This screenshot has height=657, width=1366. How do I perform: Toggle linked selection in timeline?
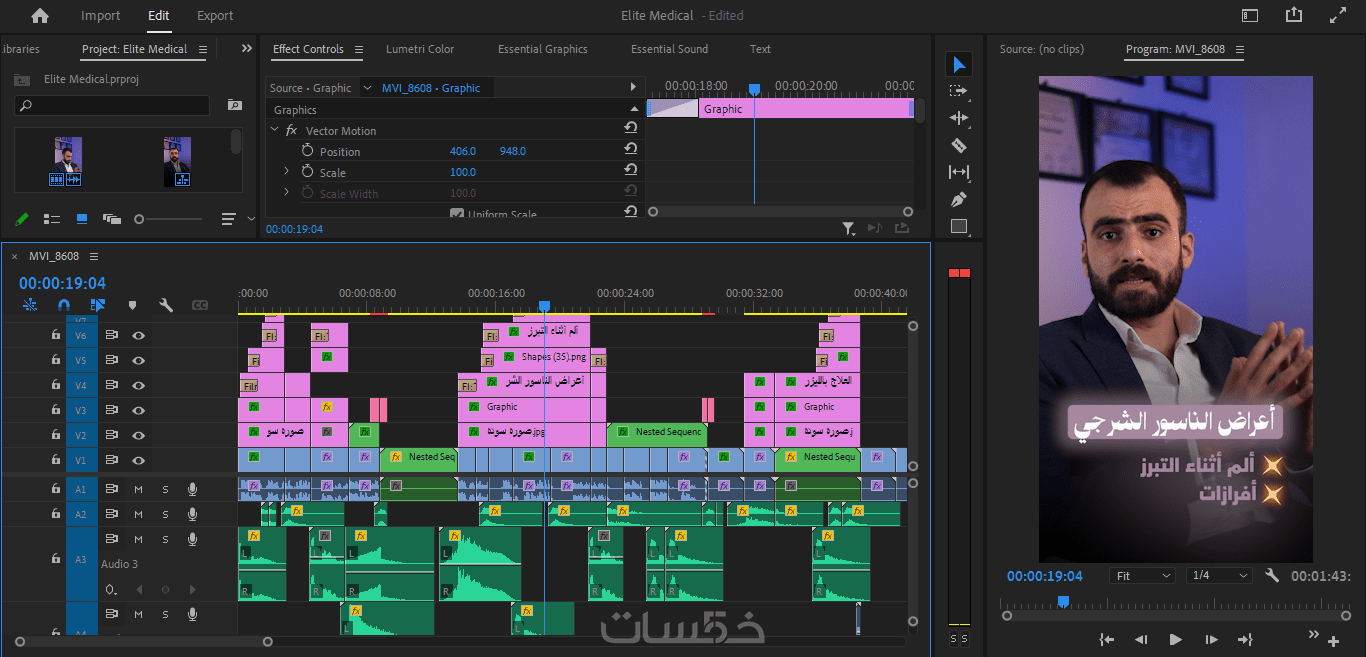pos(98,305)
